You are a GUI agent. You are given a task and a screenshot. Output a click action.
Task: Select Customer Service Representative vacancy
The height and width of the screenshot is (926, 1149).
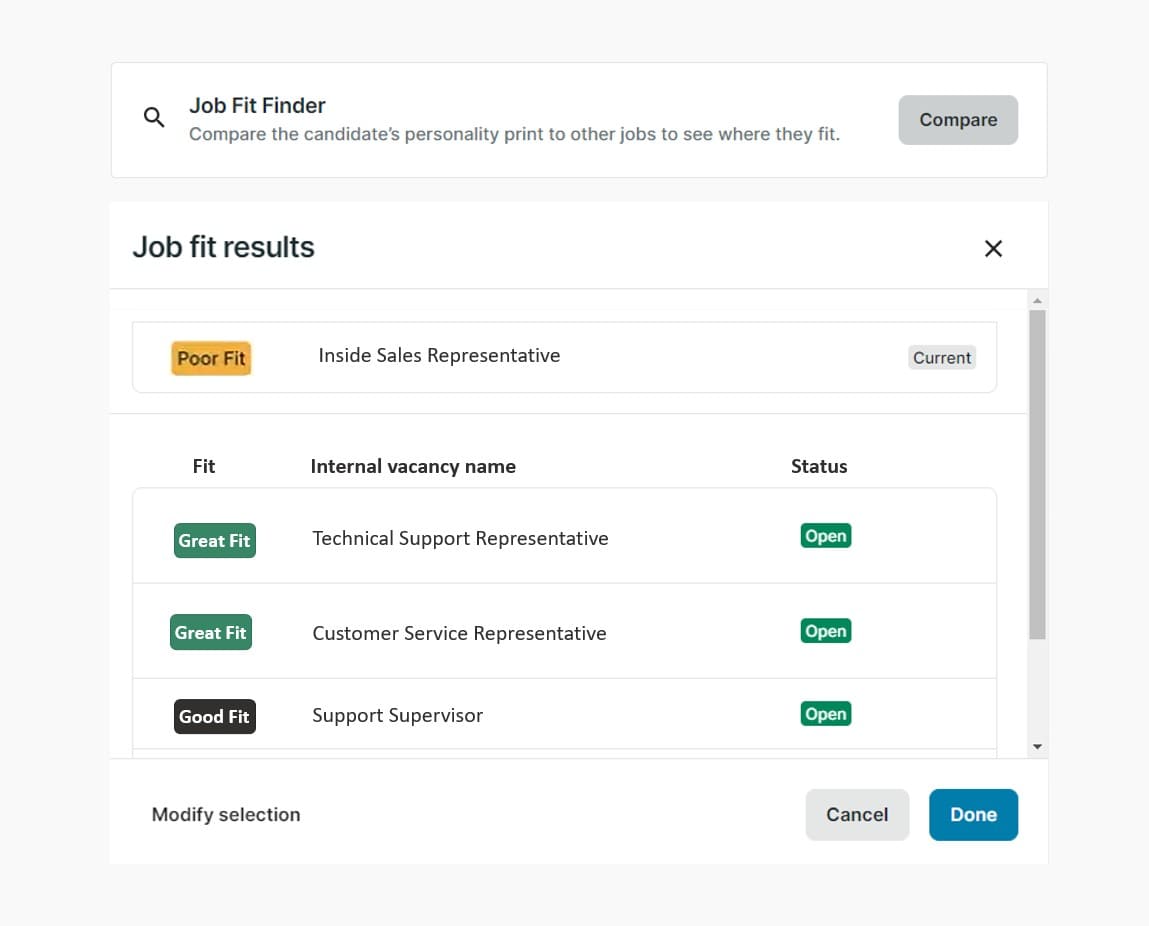(459, 633)
